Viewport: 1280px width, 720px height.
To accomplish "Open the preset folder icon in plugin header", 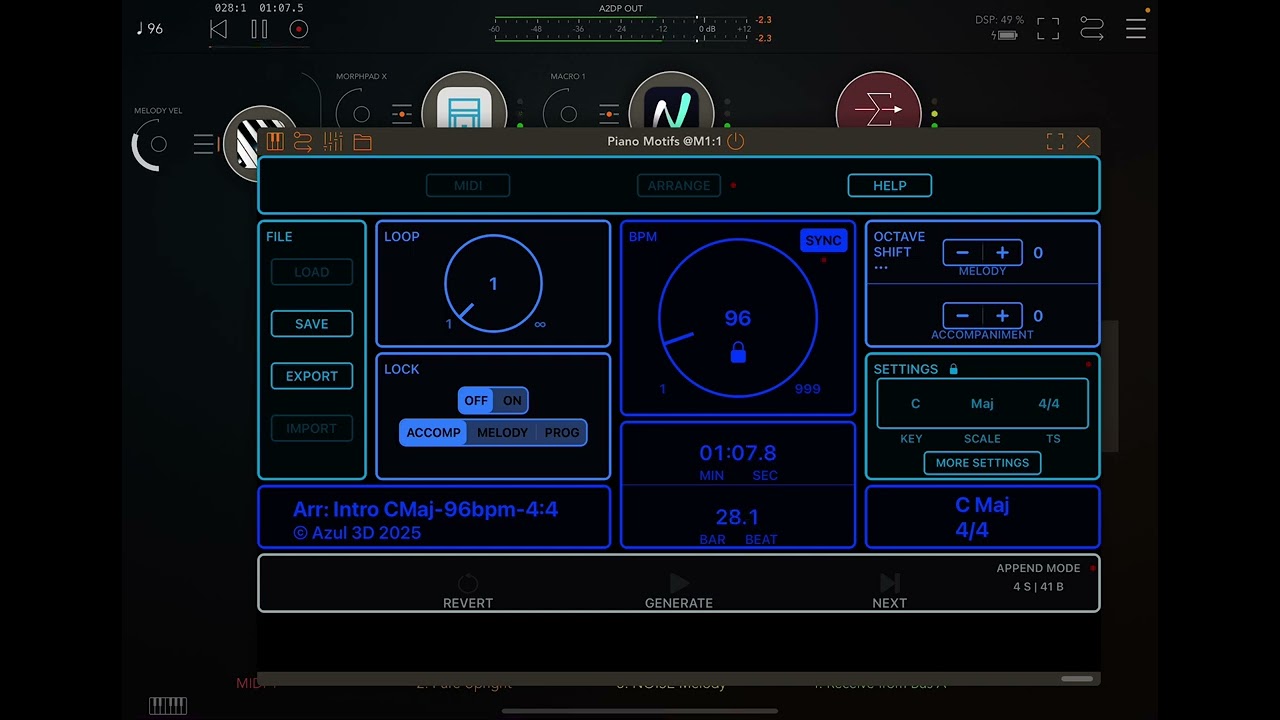I will [362, 143].
